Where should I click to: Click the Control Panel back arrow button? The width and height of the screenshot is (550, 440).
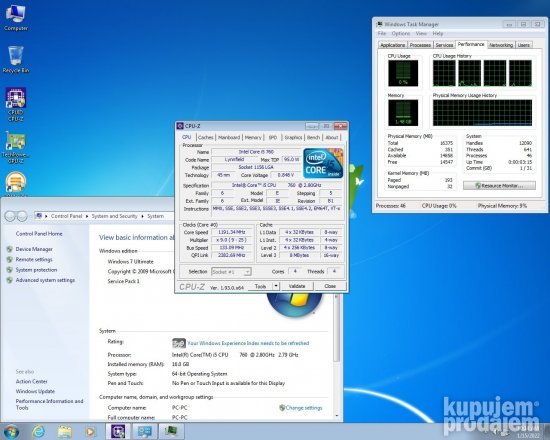(10, 216)
